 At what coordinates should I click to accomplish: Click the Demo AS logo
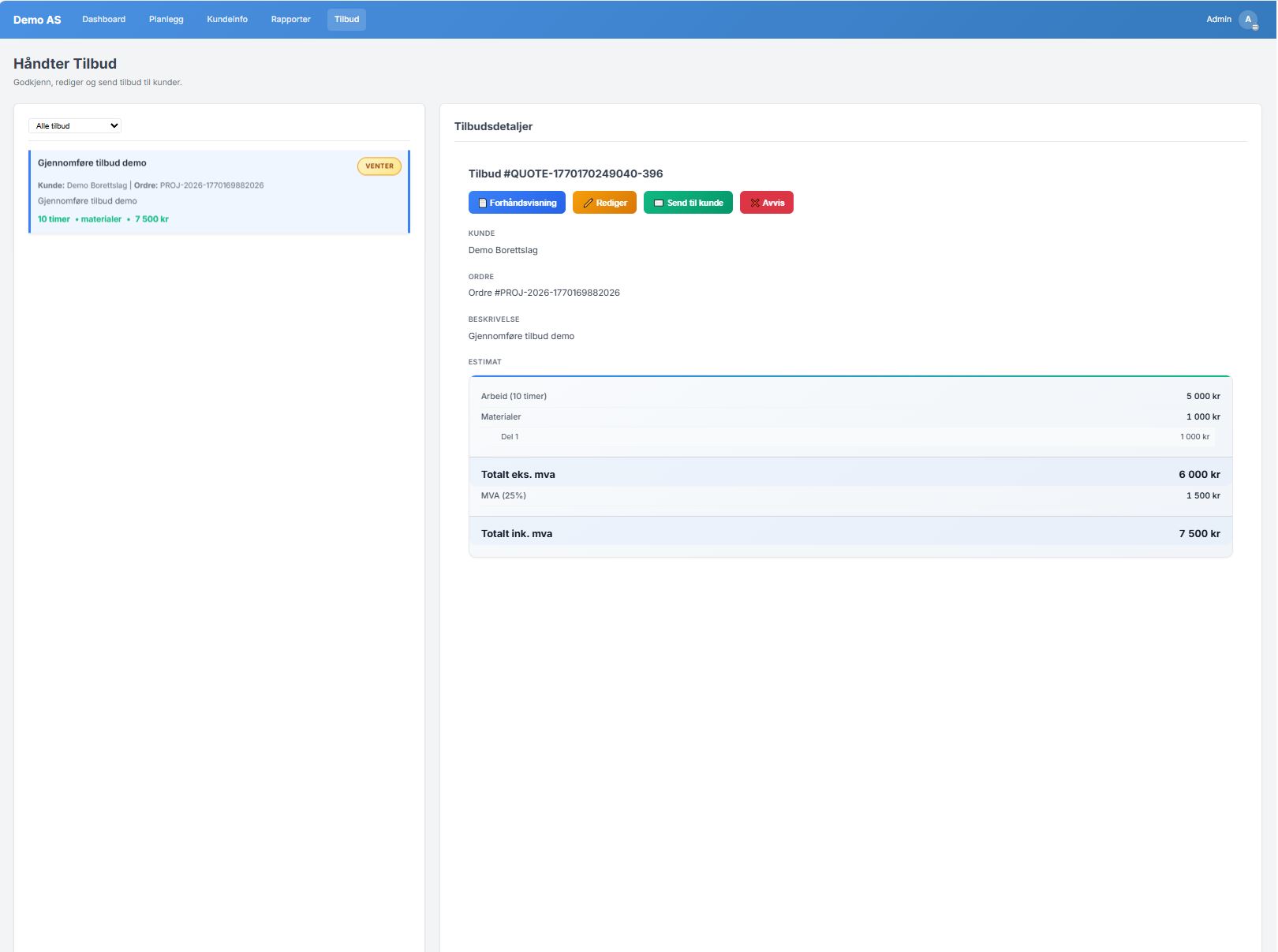pyautogui.click(x=37, y=20)
